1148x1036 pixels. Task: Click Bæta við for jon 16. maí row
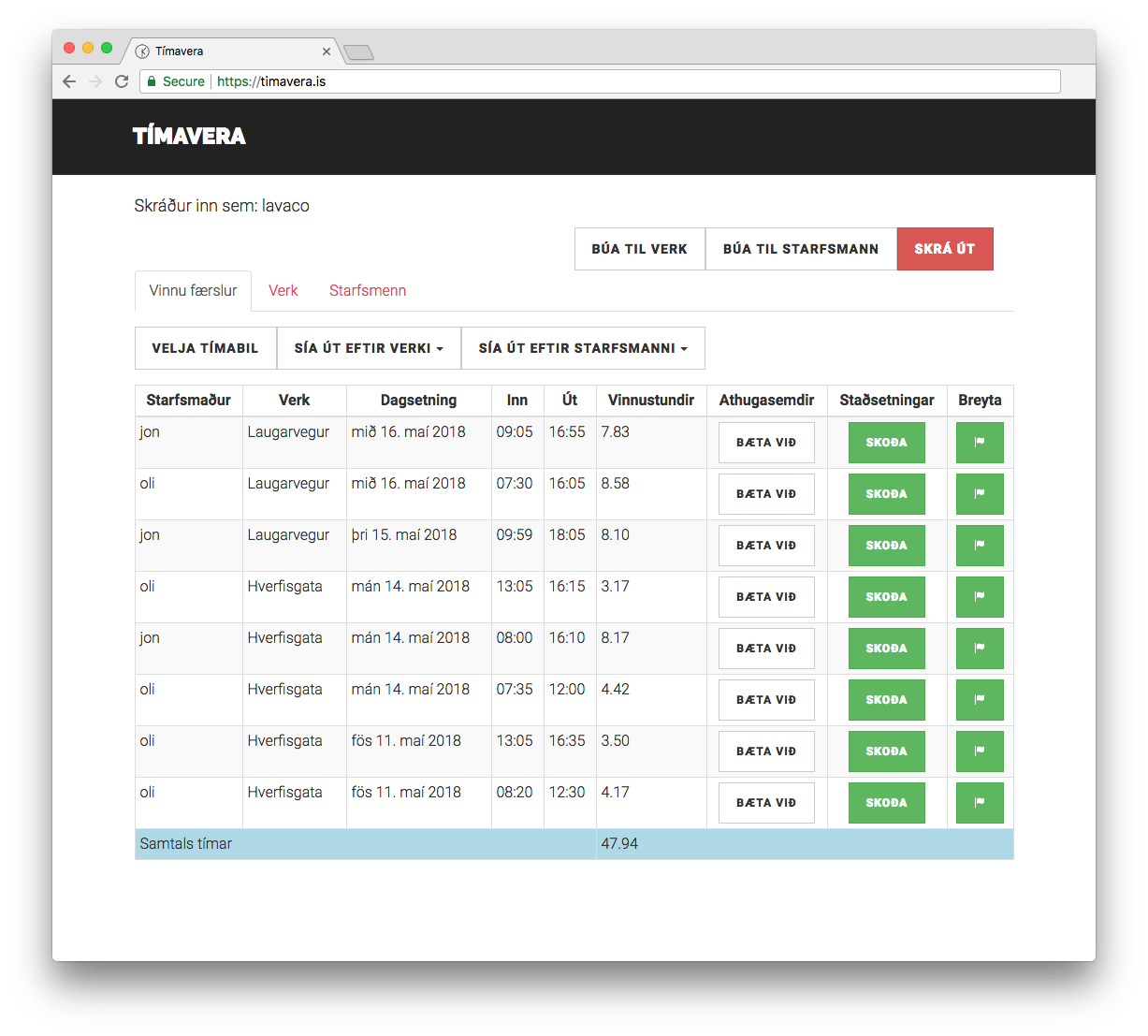[x=766, y=443]
